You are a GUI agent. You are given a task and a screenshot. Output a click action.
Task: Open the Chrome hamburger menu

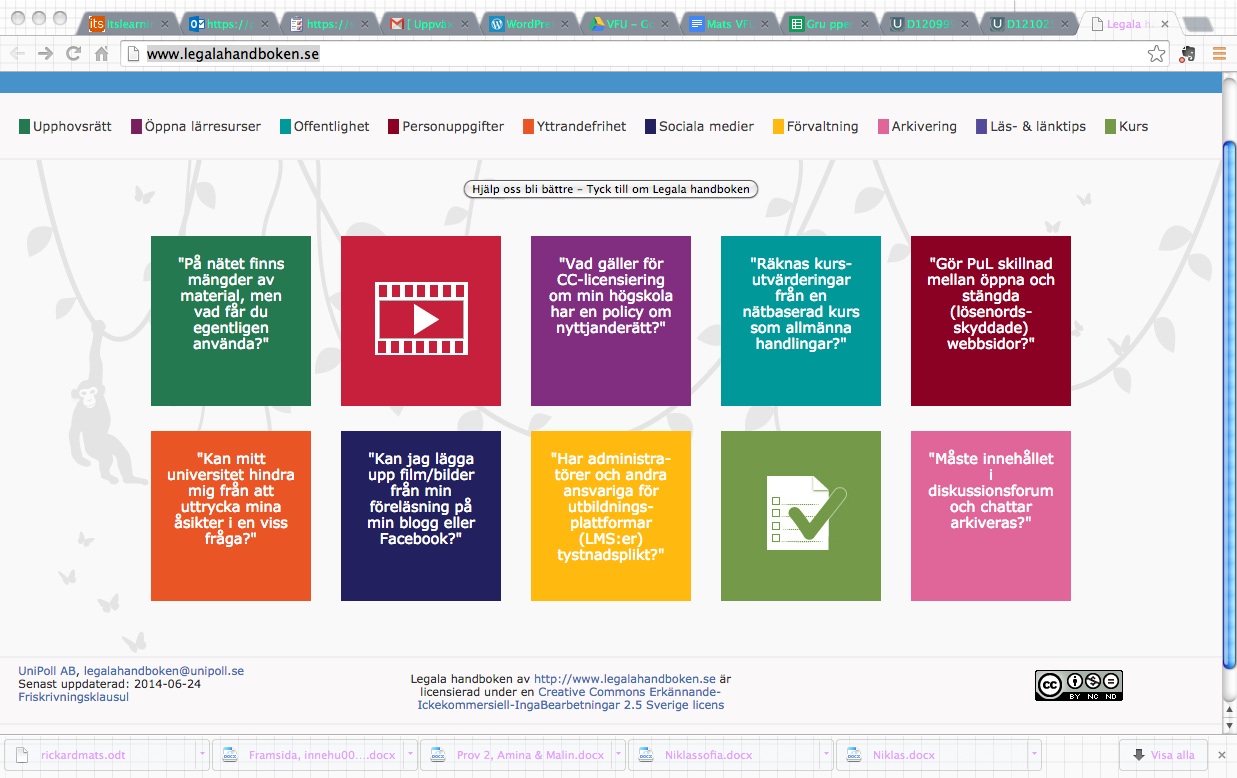1219,54
